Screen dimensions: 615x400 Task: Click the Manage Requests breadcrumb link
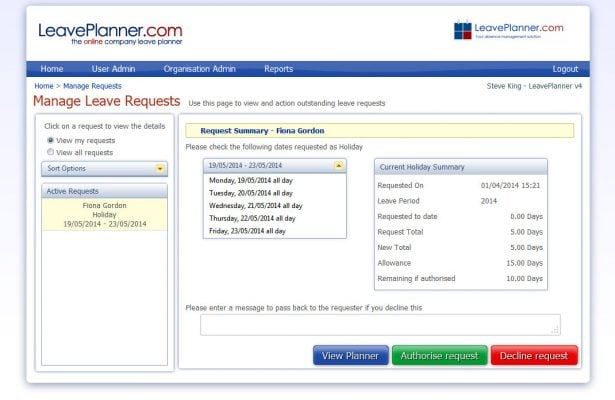92,86
